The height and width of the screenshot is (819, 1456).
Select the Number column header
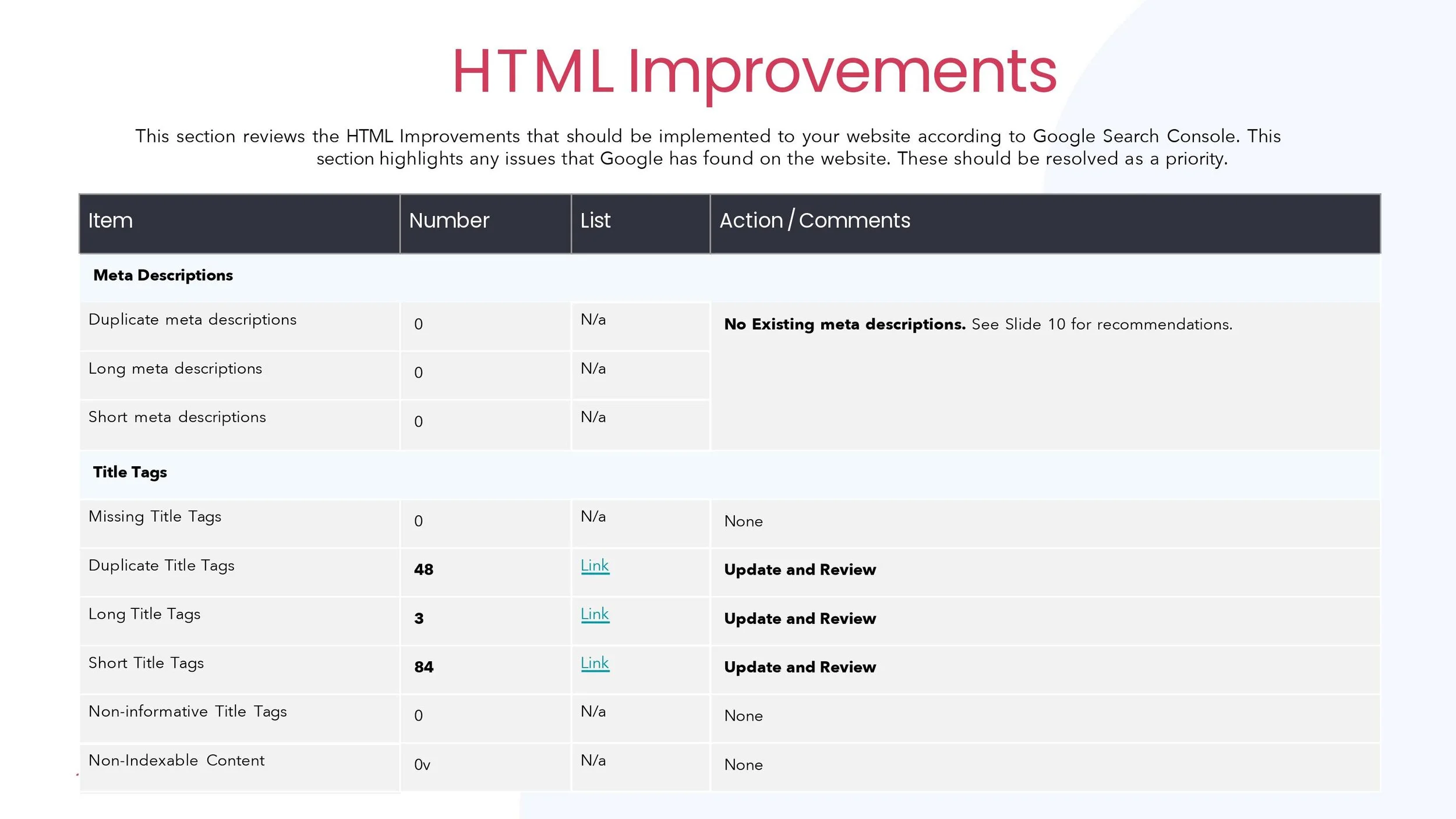[x=449, y=221]
